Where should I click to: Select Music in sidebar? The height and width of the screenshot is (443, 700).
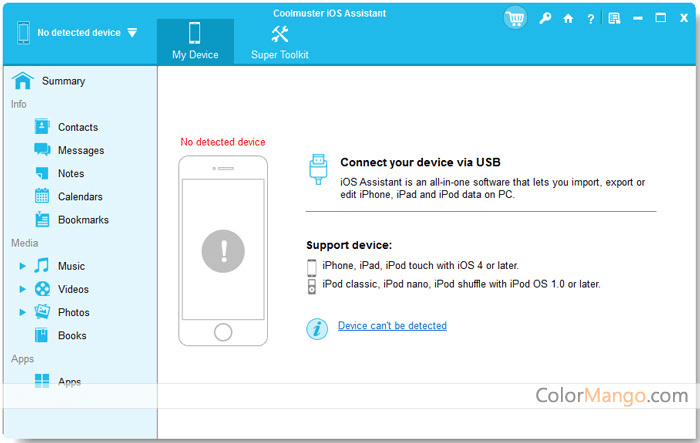coord(71,266)
